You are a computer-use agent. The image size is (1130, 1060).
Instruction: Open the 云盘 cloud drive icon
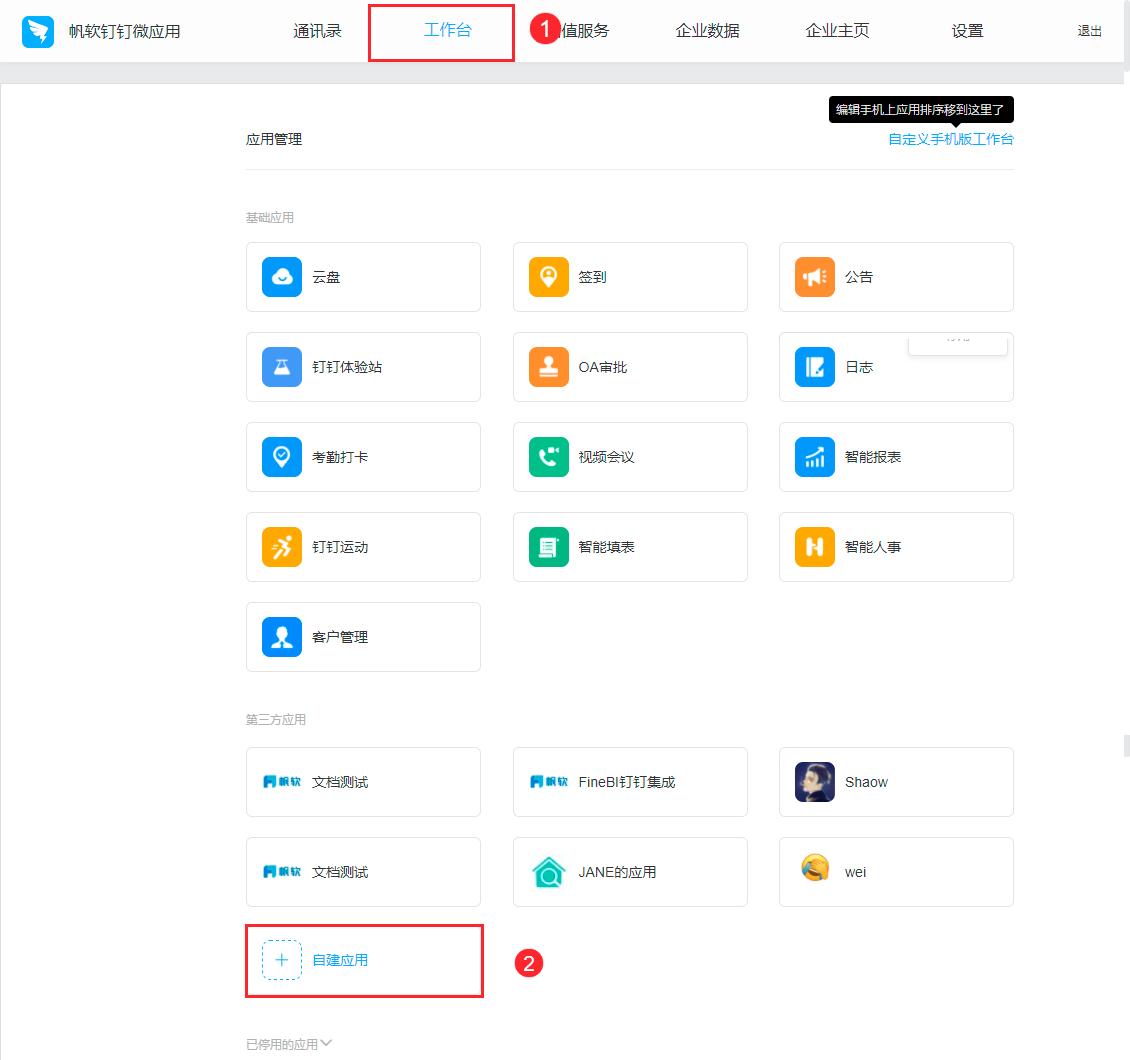click(x=282, y=277)
